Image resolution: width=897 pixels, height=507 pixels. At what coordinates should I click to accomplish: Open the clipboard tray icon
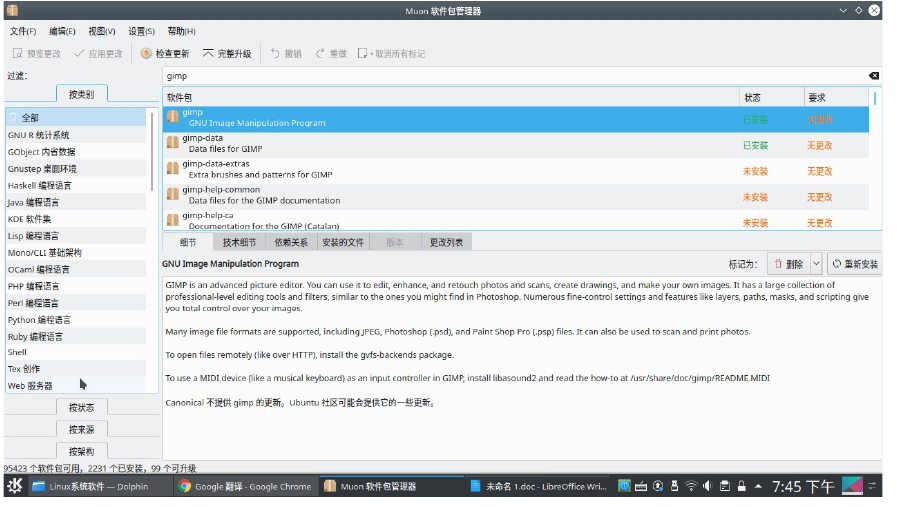click(x=725, y=486)
